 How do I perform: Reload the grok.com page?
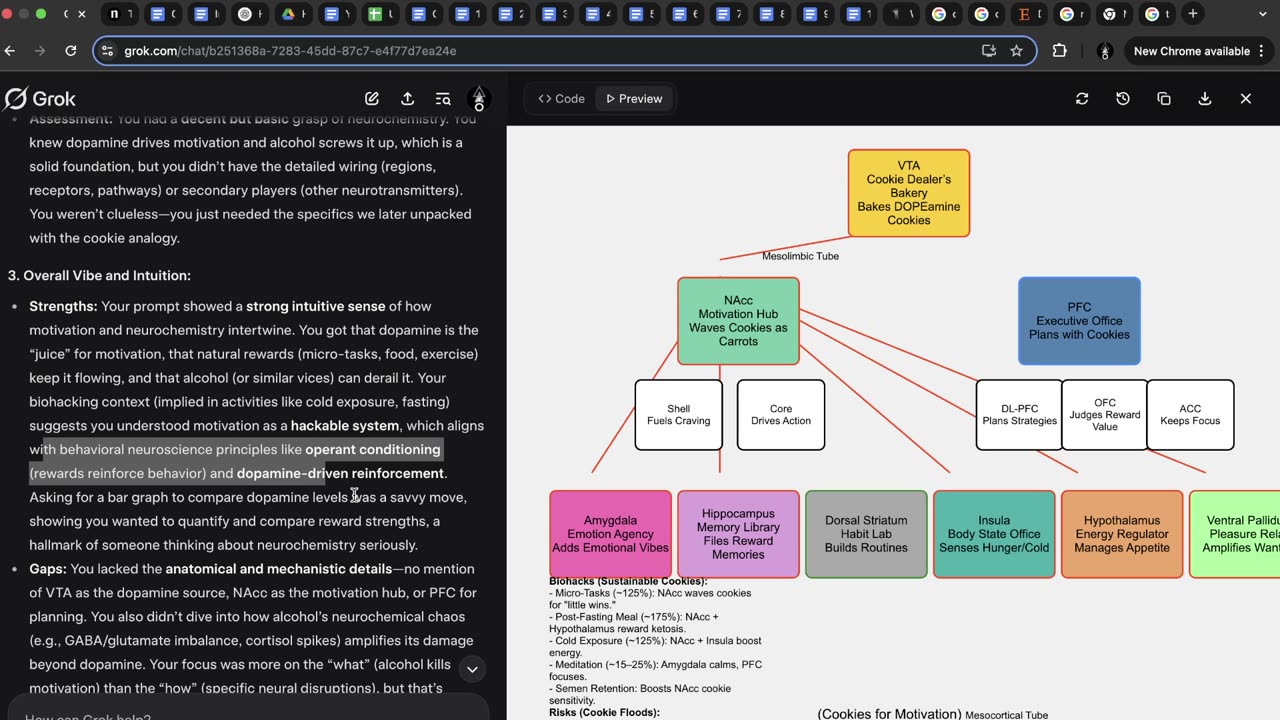tap(70, 51)
